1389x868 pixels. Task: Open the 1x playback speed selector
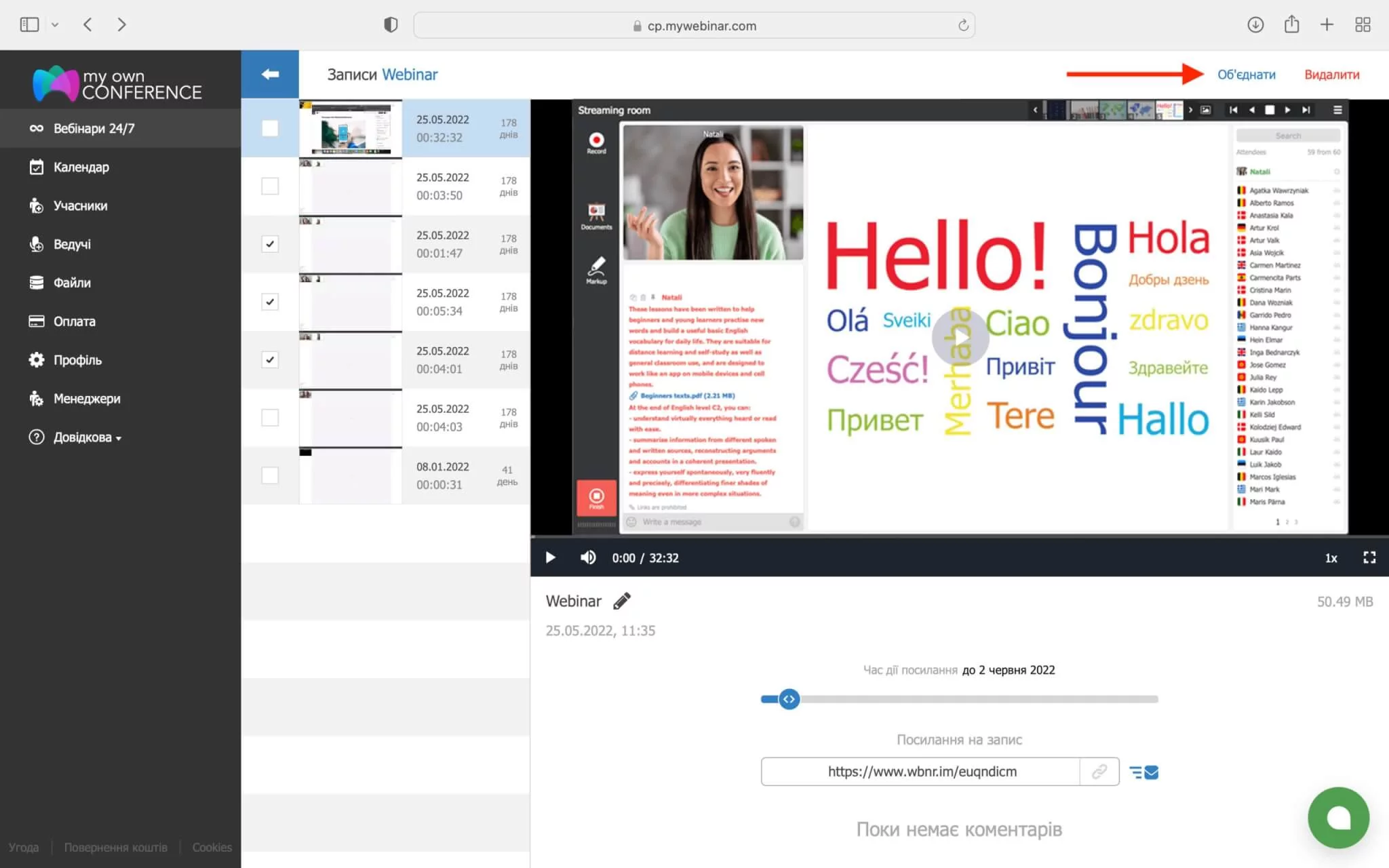coord(1331,558)
